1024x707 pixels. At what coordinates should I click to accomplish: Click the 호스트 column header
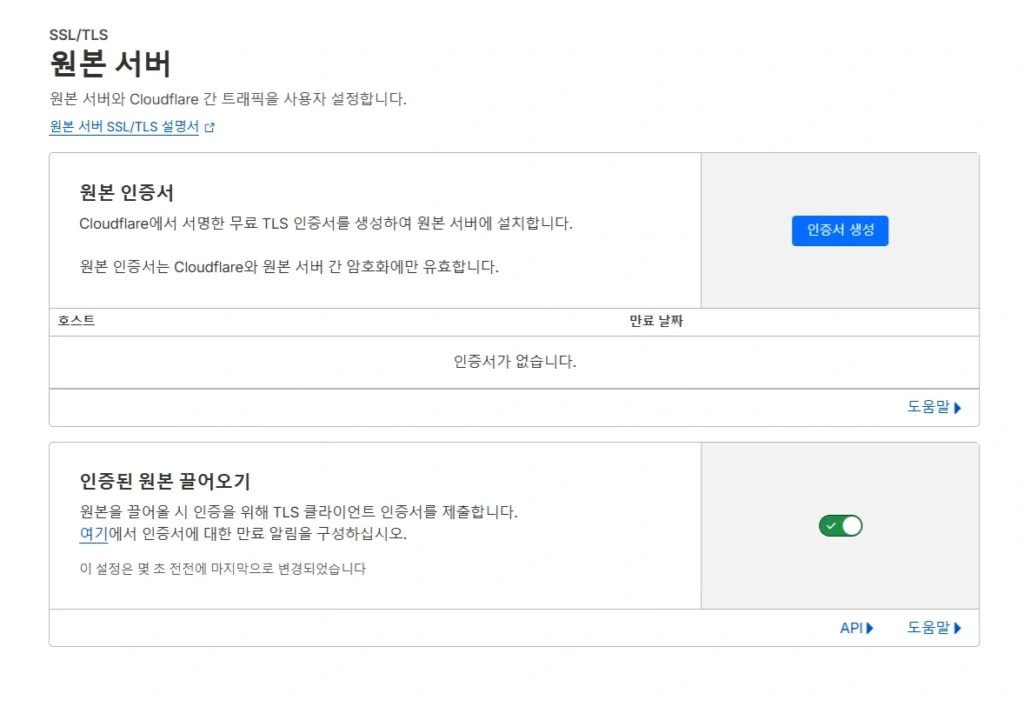[x=76, y=321]
